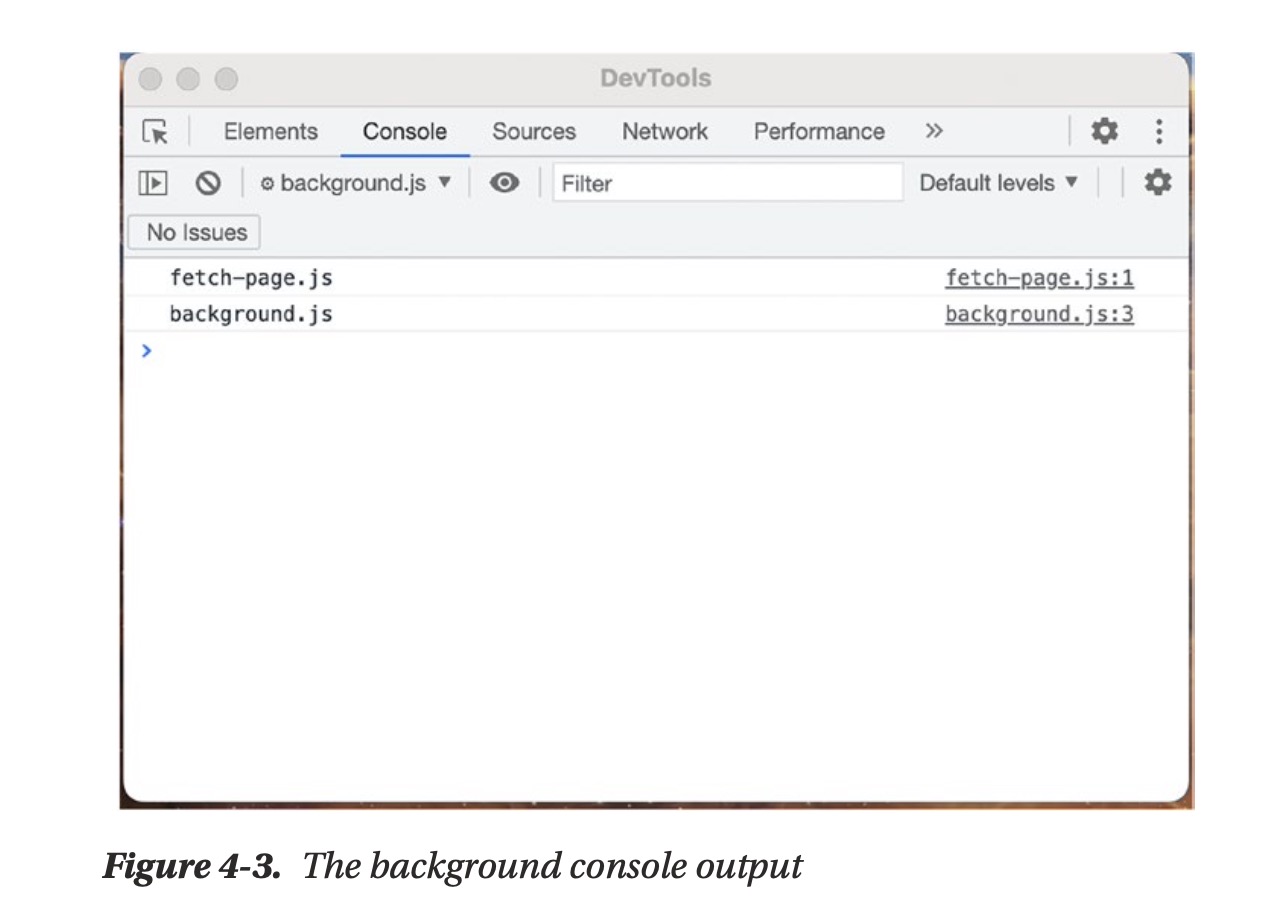Select the Performance tab
Image resolution: width=1274 pixels, height=910 pixels.
coord(819,132)
